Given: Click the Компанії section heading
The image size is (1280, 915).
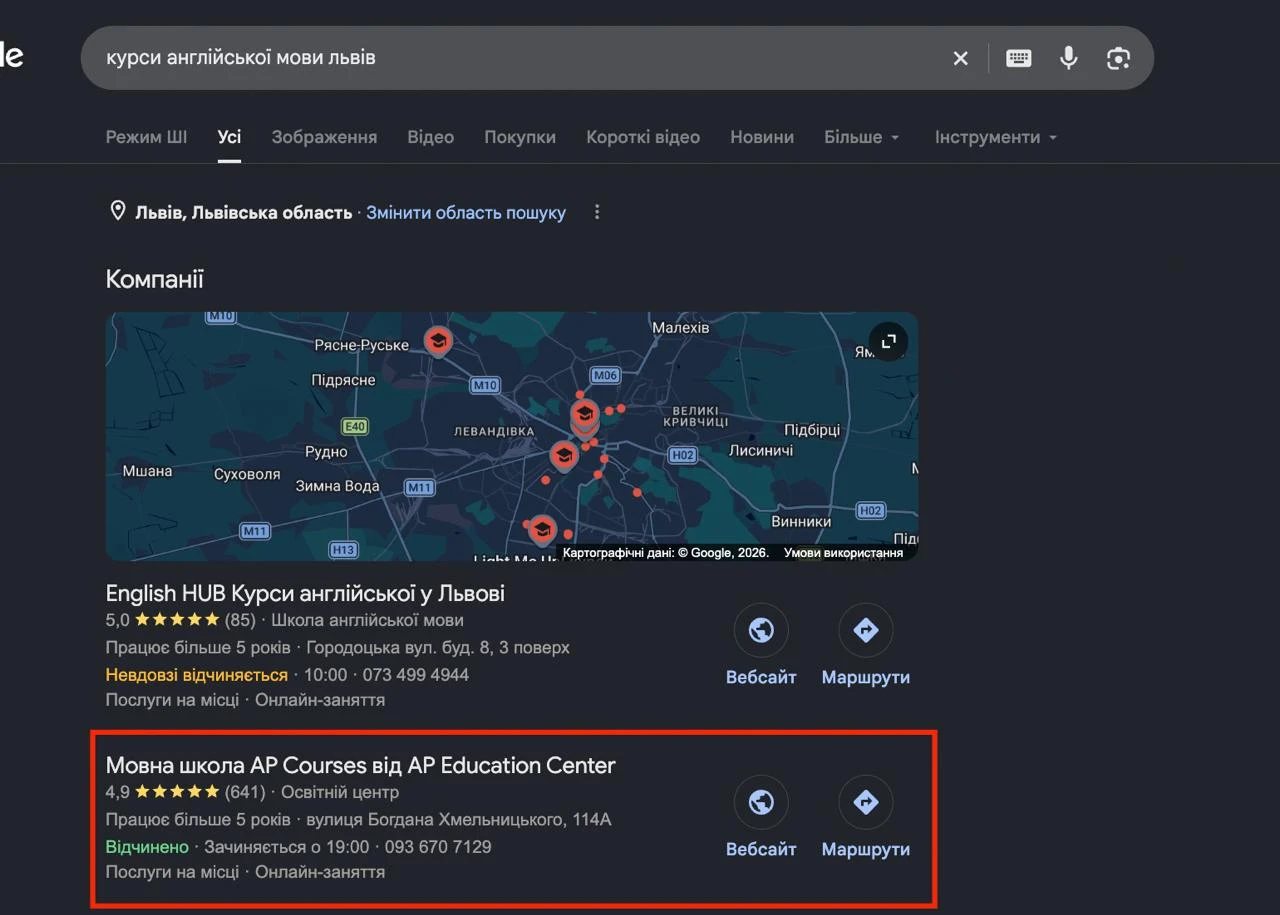Looking at the screenshot, I should pos(155,279).
